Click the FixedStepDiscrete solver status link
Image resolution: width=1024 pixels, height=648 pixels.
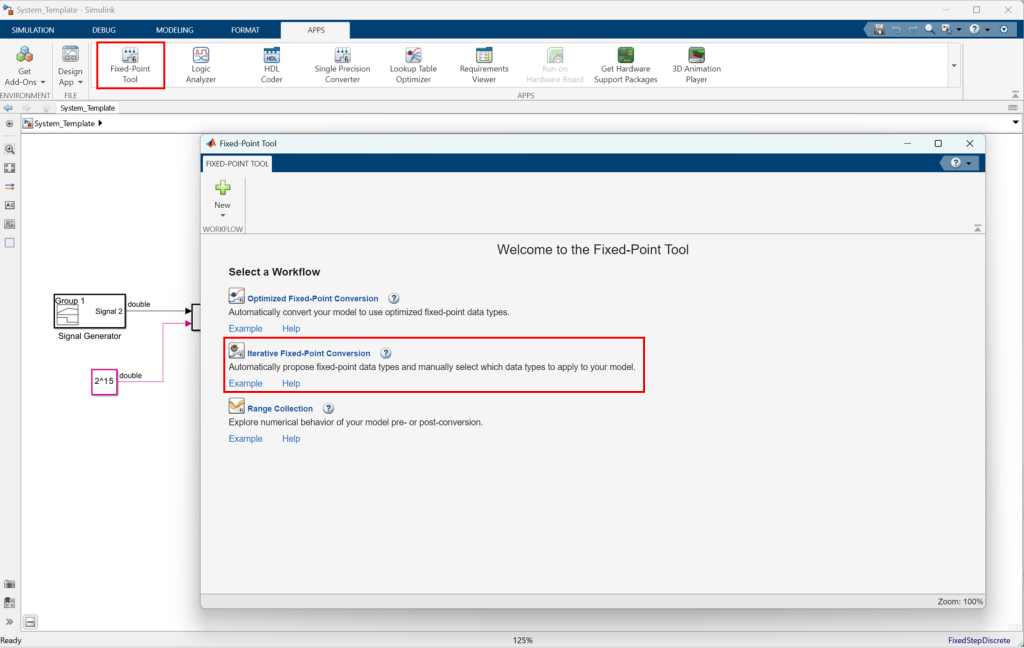point(978,640)
